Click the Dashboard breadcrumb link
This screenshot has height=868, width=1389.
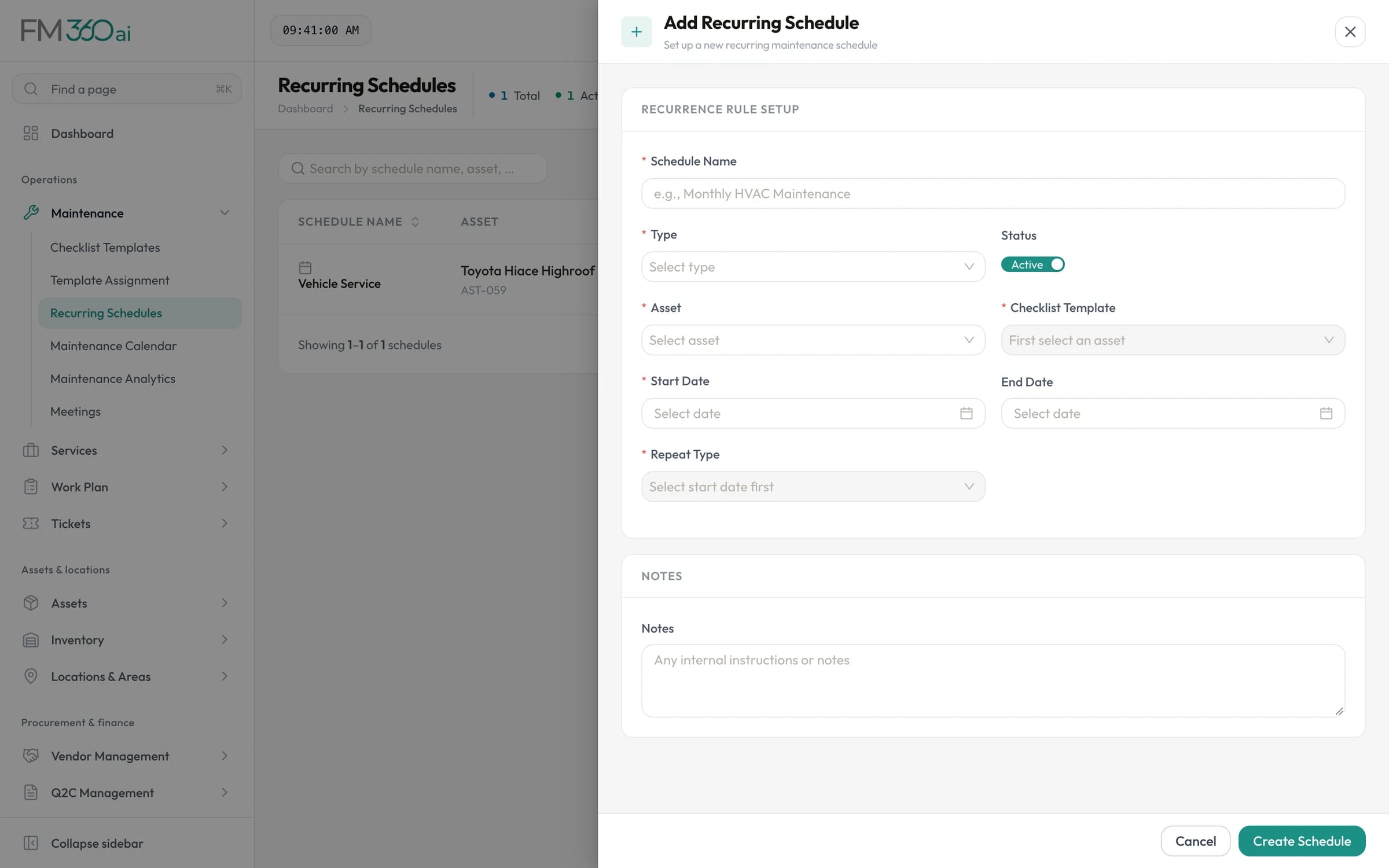tap(305, 109)
